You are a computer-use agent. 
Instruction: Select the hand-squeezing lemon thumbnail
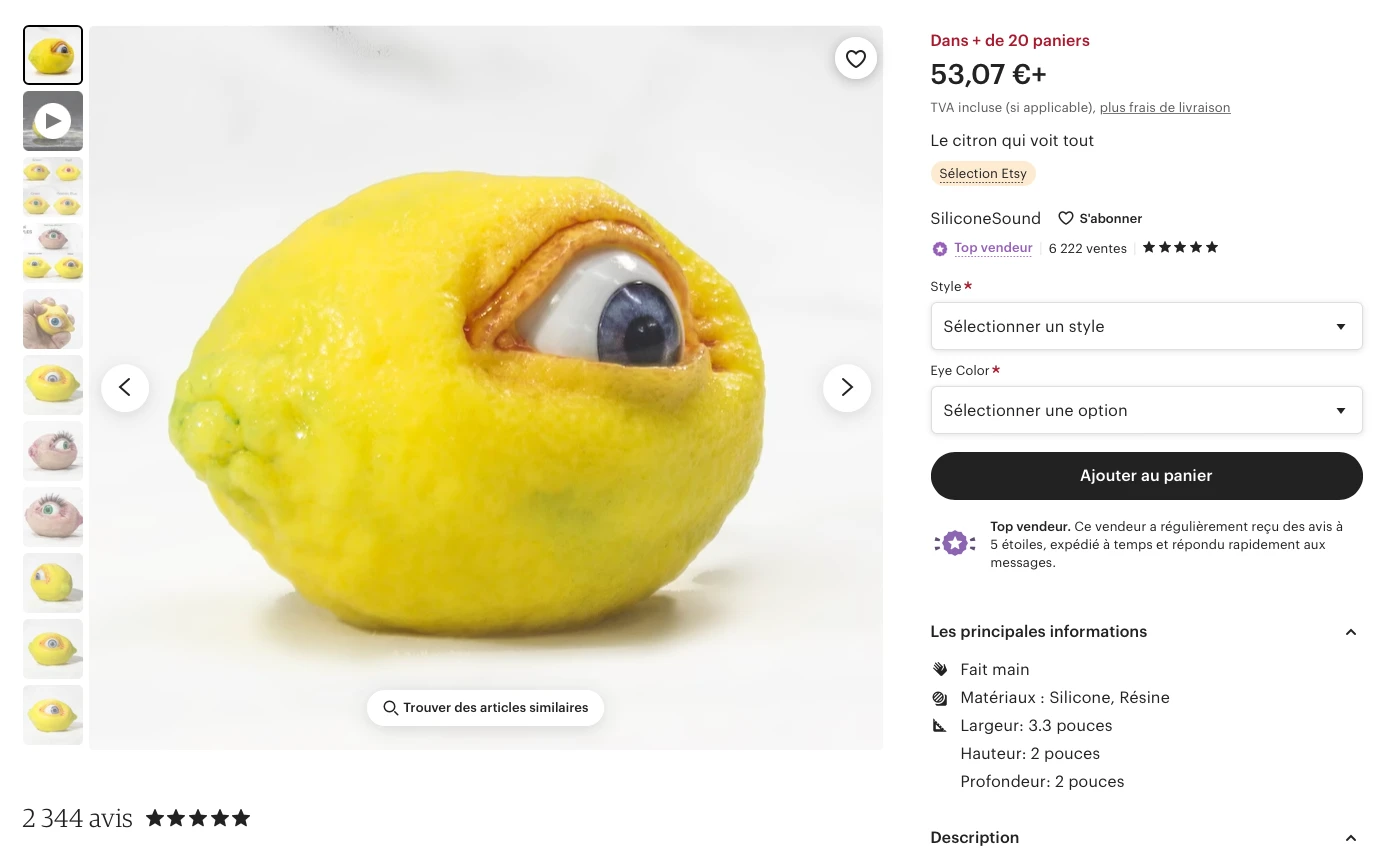[53, 319]
